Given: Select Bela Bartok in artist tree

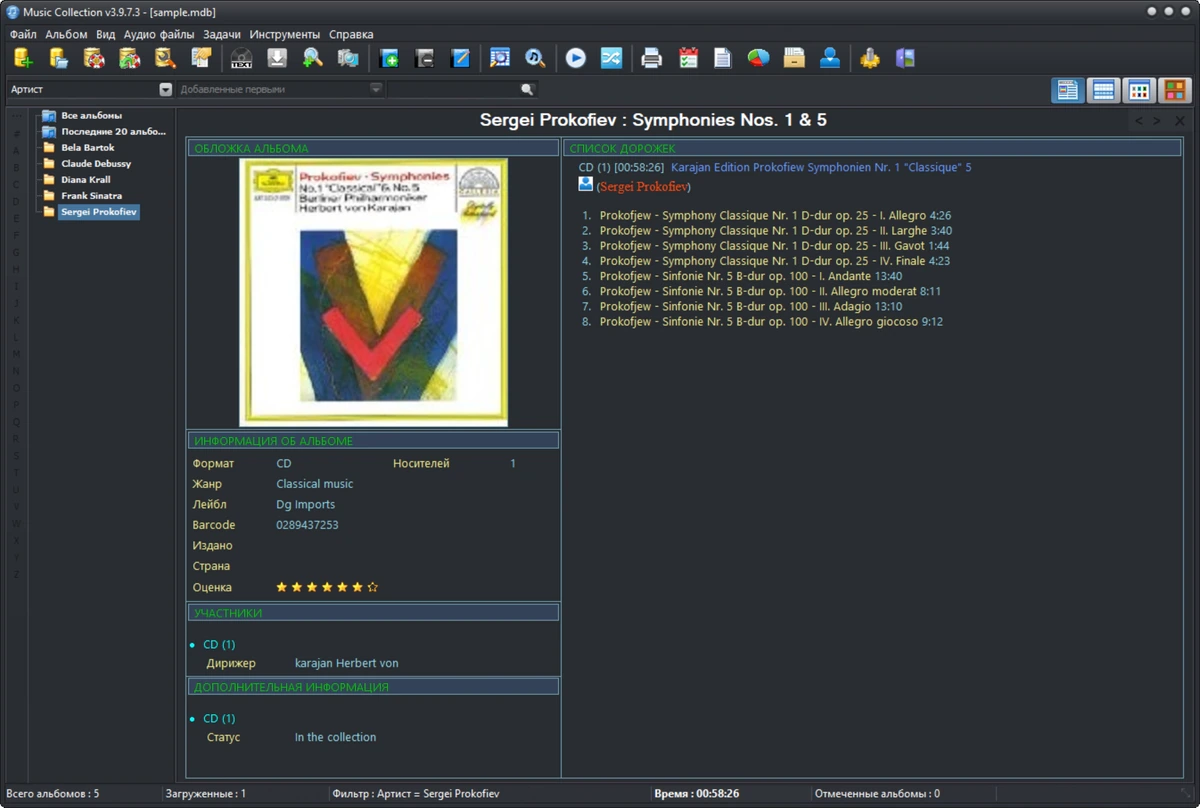Looking at the screenshot, I should pyautogui.click(x=87, y=147).
